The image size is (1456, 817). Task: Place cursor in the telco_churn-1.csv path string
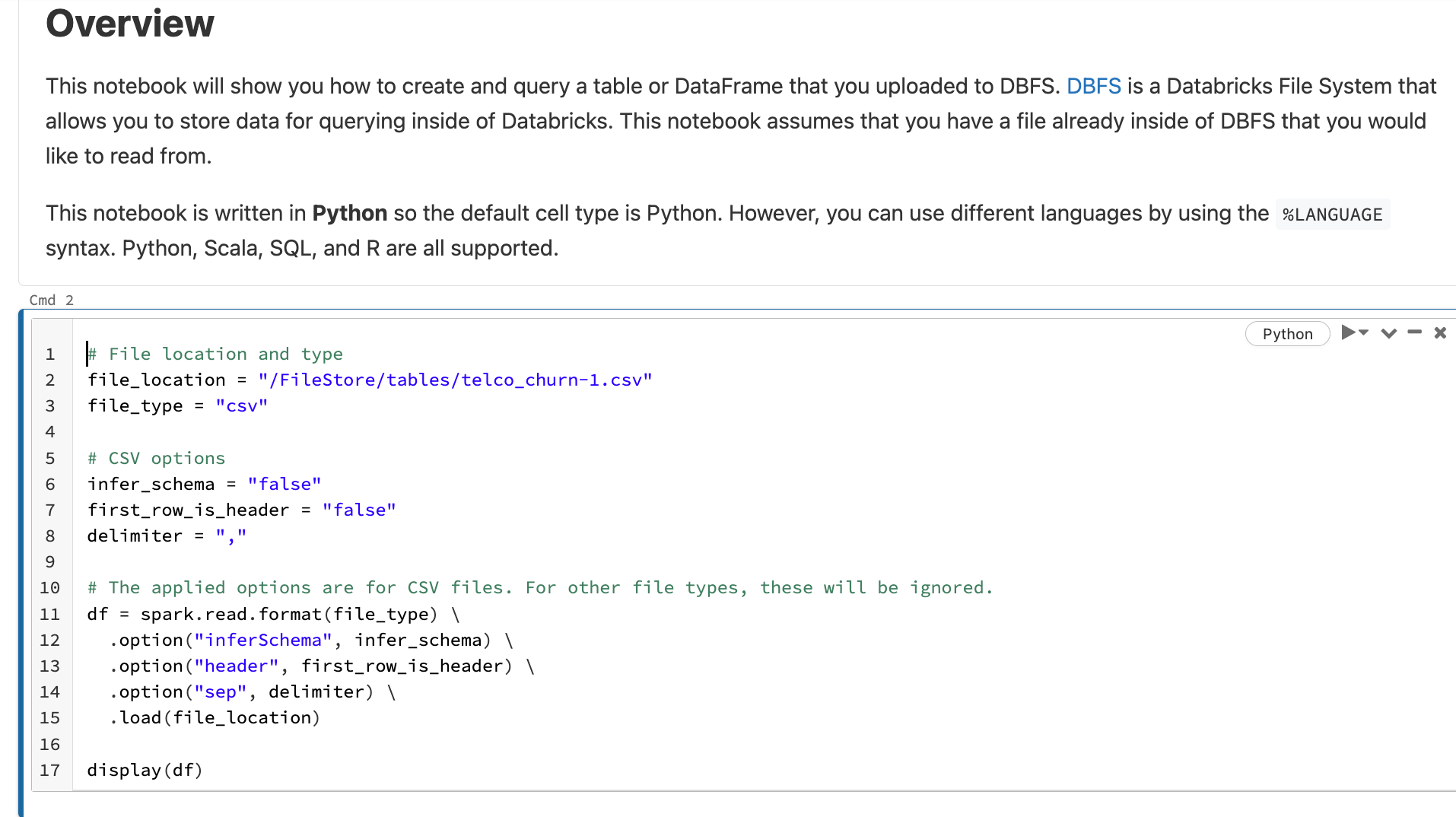tap(455, 380)
